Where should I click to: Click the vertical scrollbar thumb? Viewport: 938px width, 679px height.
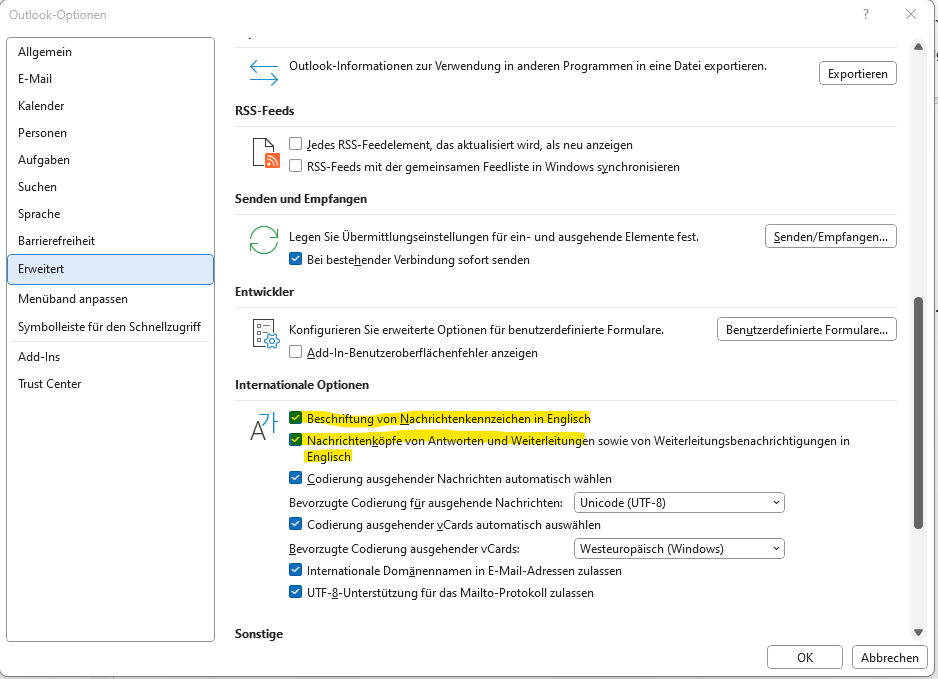pos(918,413)
